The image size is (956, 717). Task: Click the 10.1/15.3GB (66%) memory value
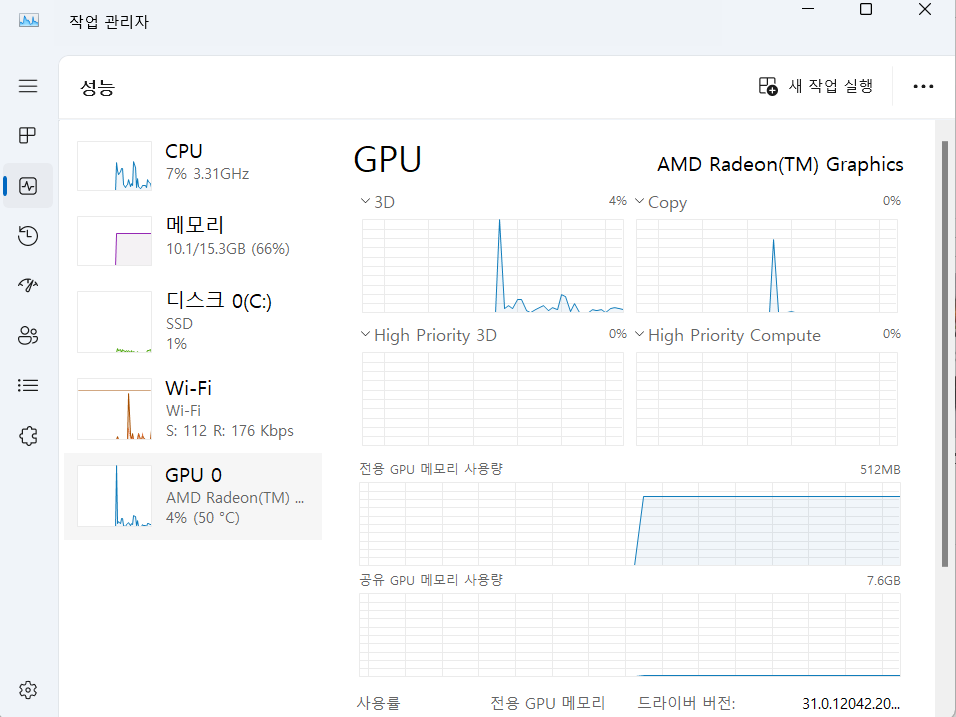pyautogui.click(x=227, y=249)
